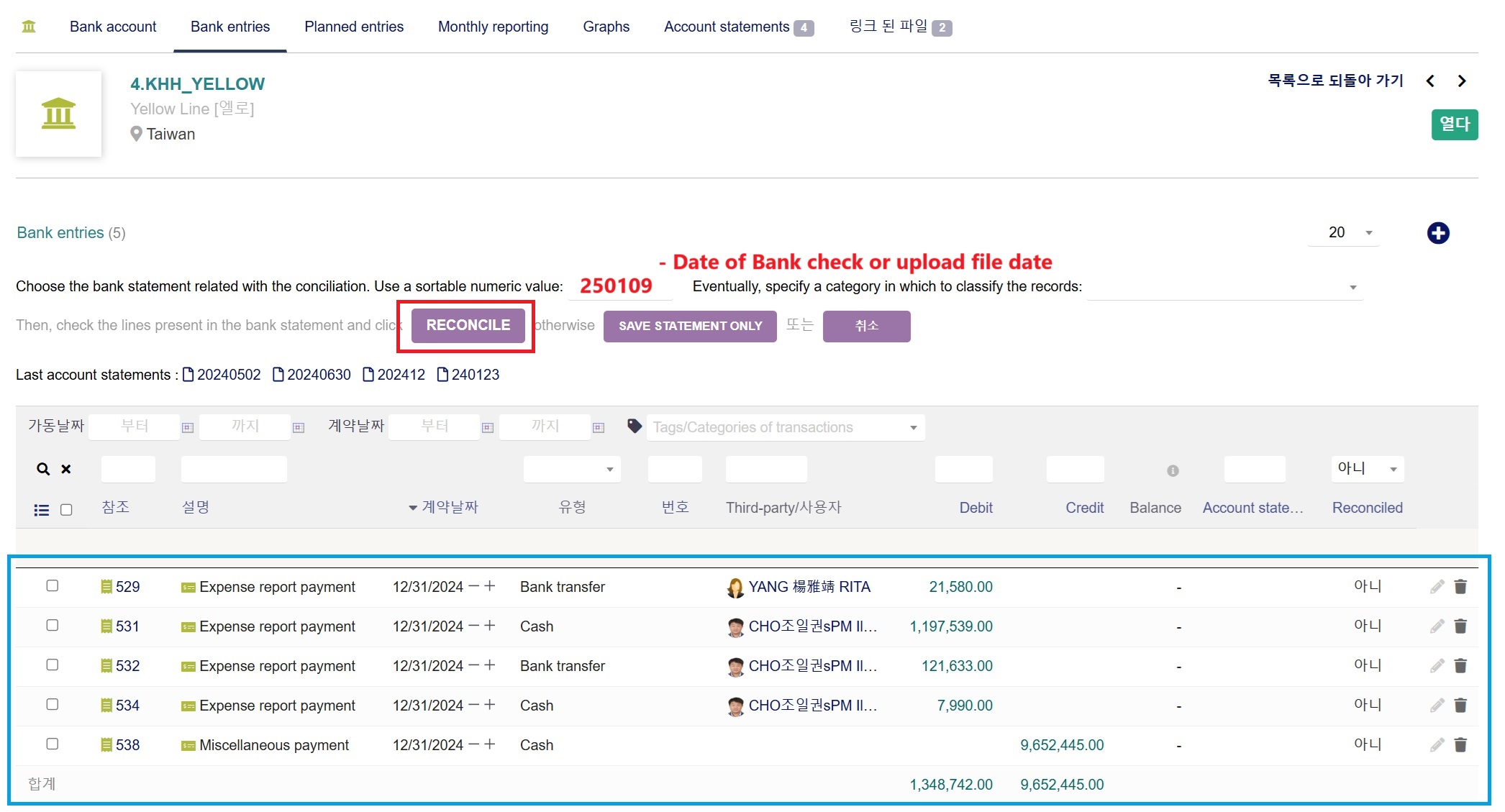1505x812 pixels.
Task: Clear filters with the X icon
Action: (66, 469)
